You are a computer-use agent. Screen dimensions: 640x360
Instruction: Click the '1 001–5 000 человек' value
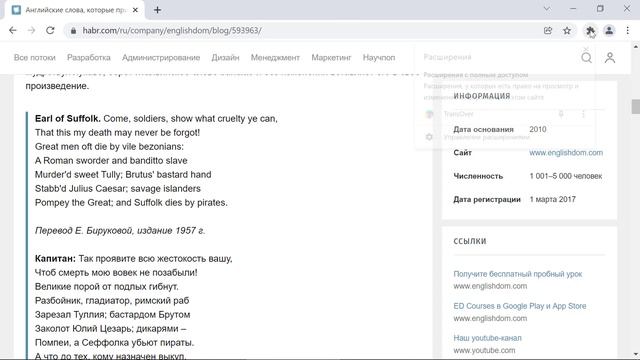566,176
